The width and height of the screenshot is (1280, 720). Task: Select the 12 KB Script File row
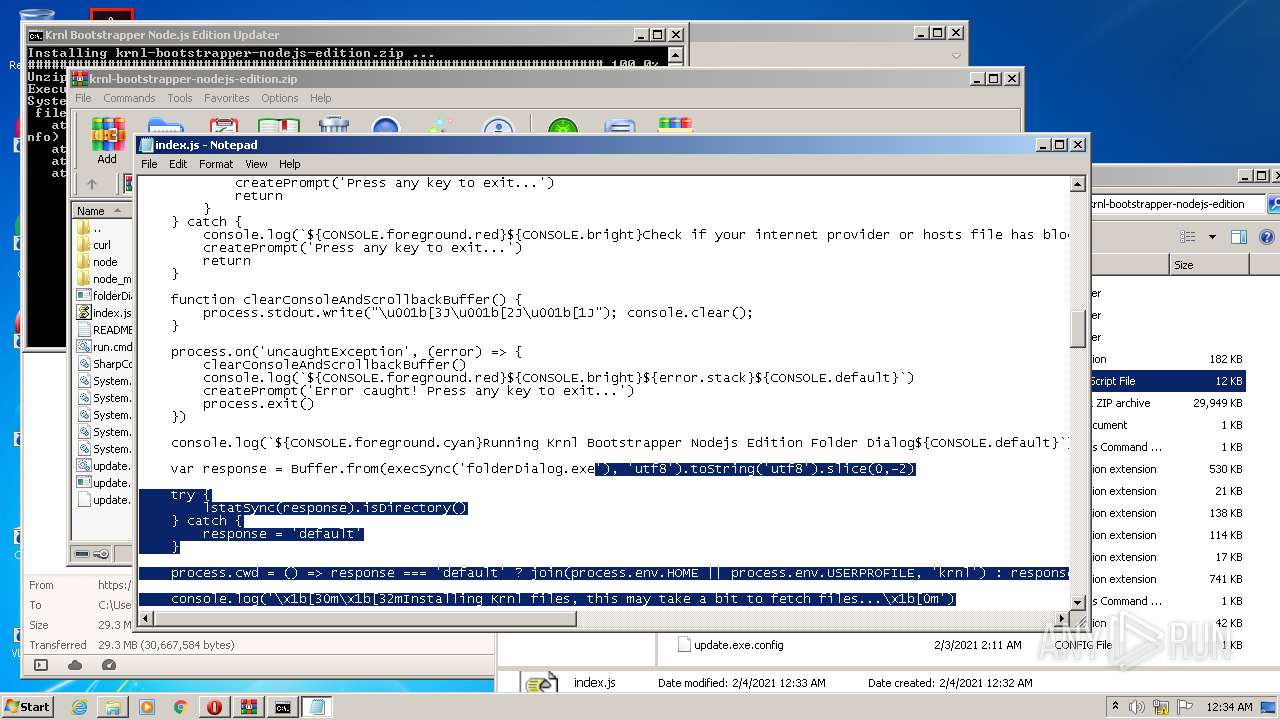[x=1168, y=381]
